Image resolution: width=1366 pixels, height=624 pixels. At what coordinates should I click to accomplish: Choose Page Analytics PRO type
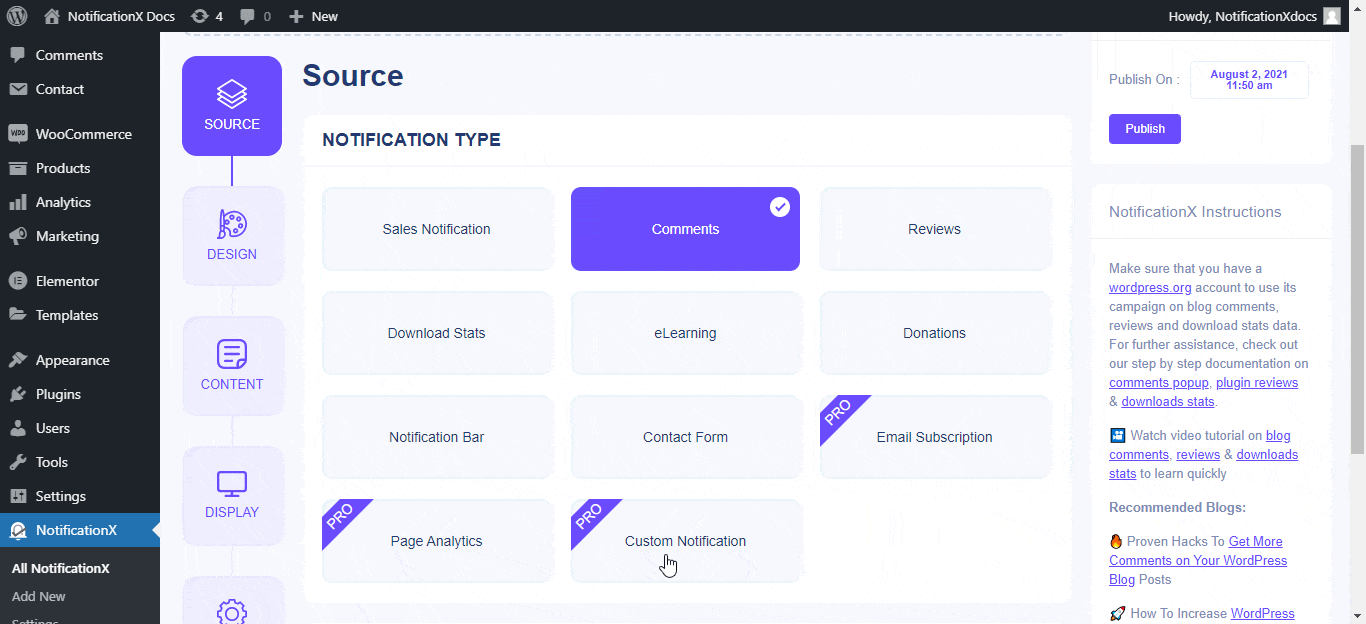[x=437, y=541]
